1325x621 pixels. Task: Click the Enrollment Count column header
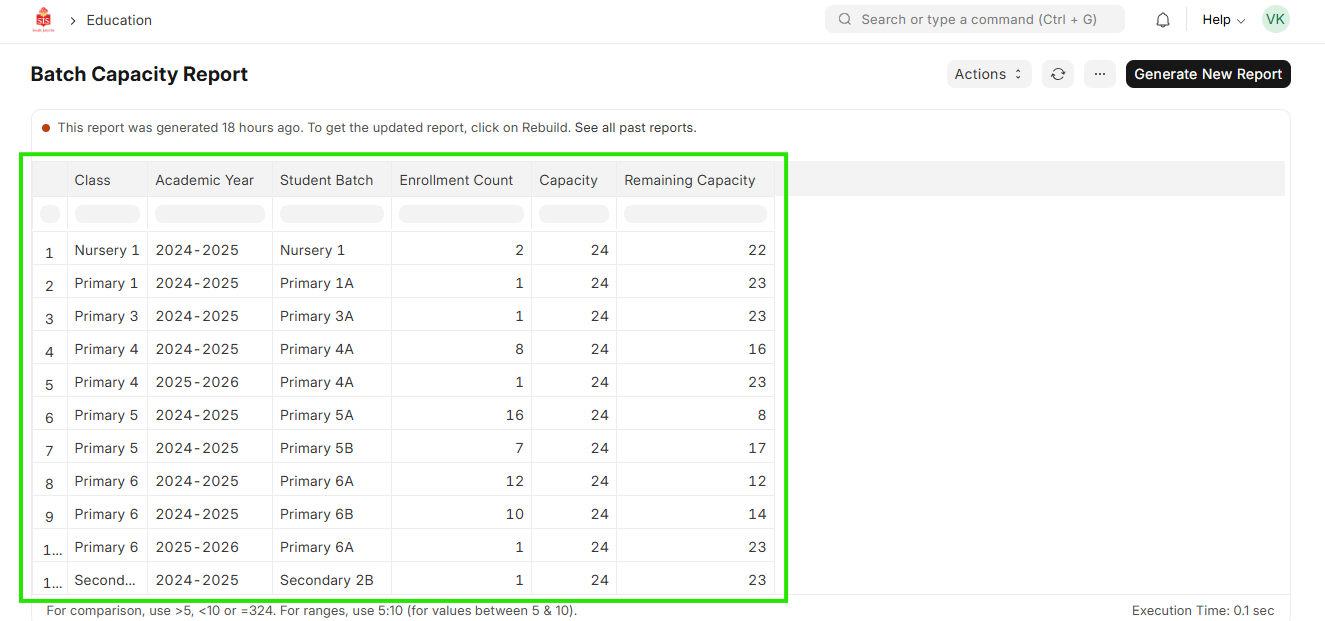(x=456, y=180)
